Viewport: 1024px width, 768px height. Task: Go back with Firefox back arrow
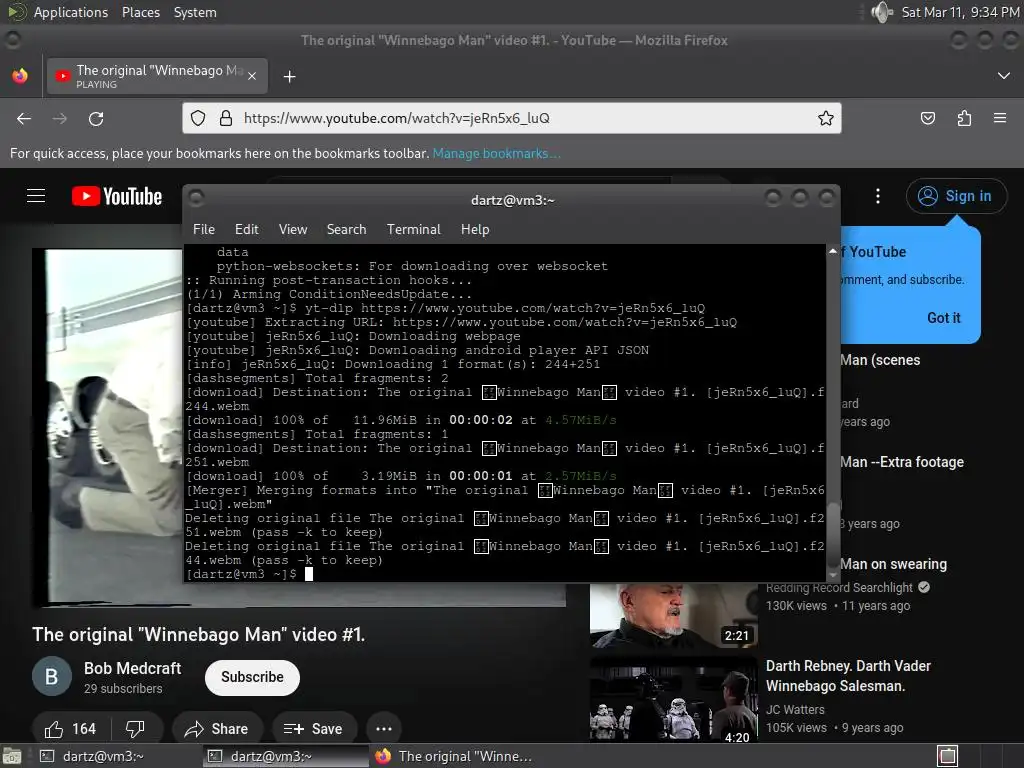coord(24,118)
